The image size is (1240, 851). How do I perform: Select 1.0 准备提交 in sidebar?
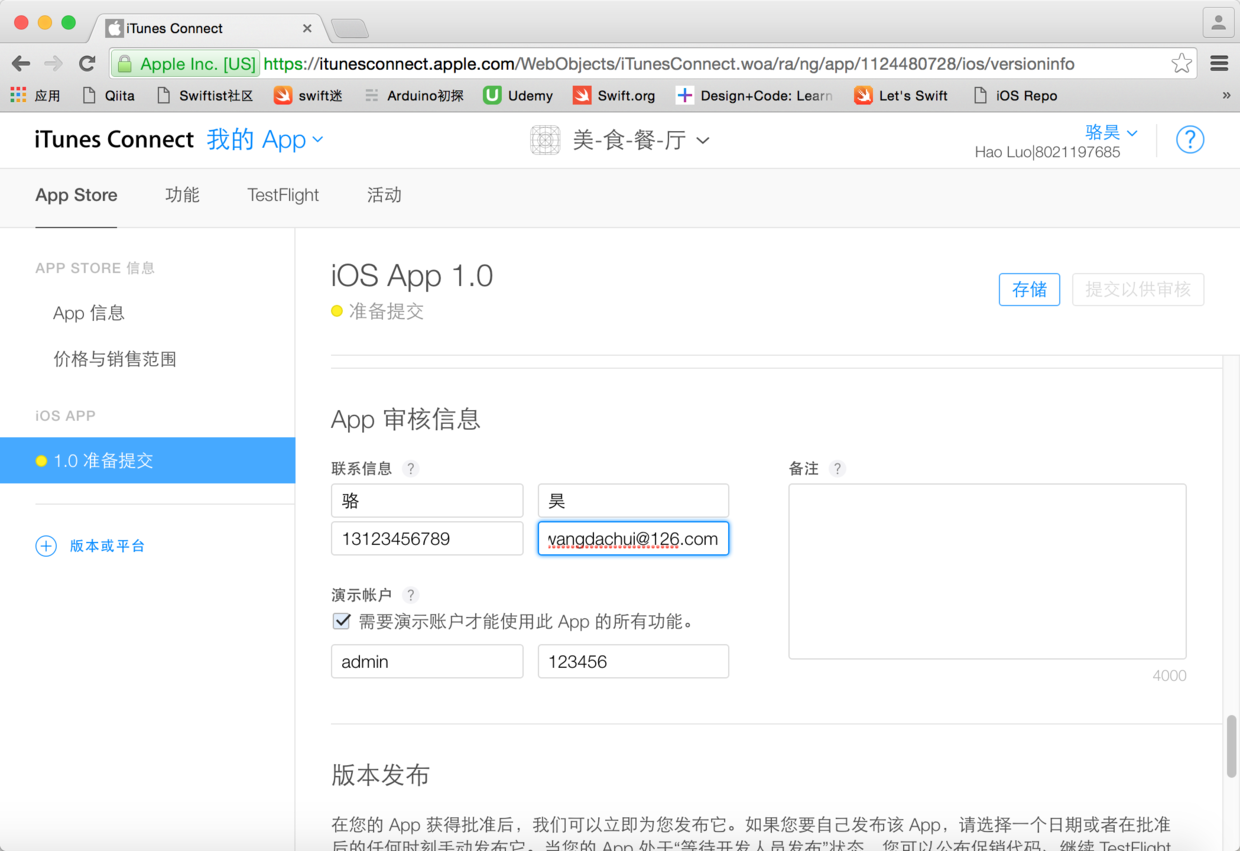pos(147,461)
